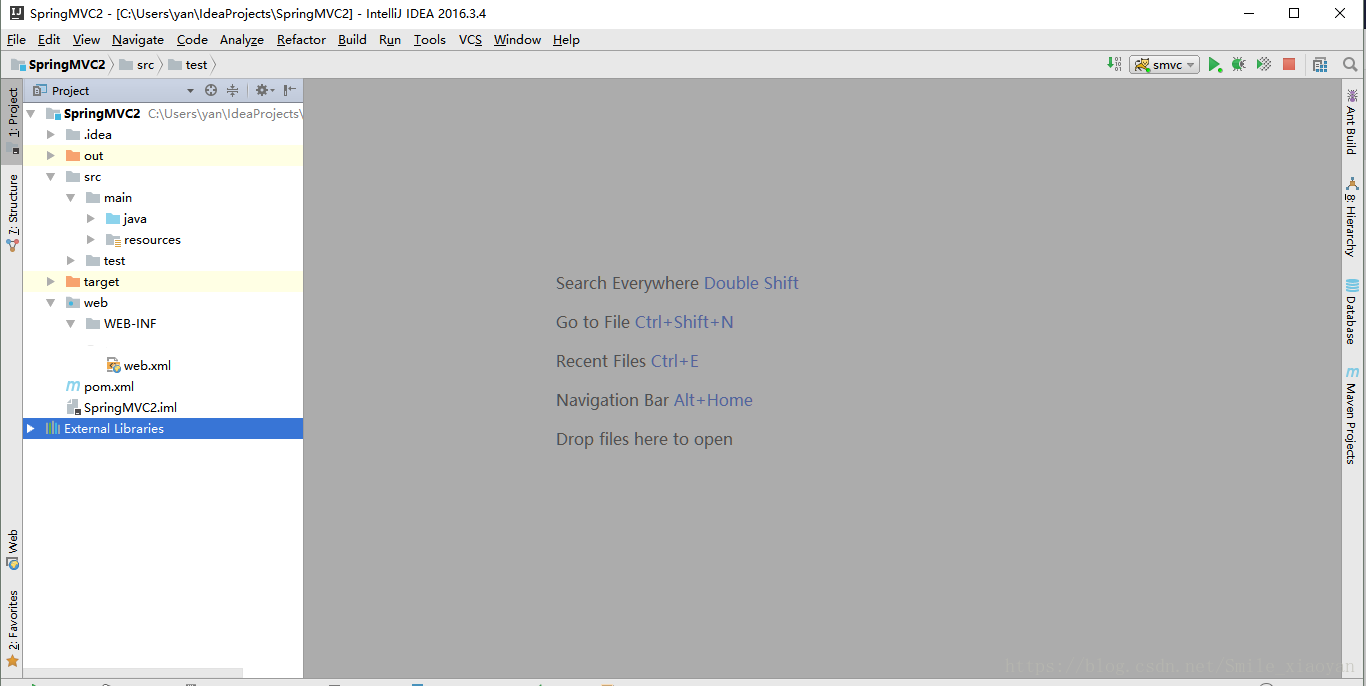Expand the .idea folder arrow
Viewport: 1366px width, 686px height.
point(51,134)
